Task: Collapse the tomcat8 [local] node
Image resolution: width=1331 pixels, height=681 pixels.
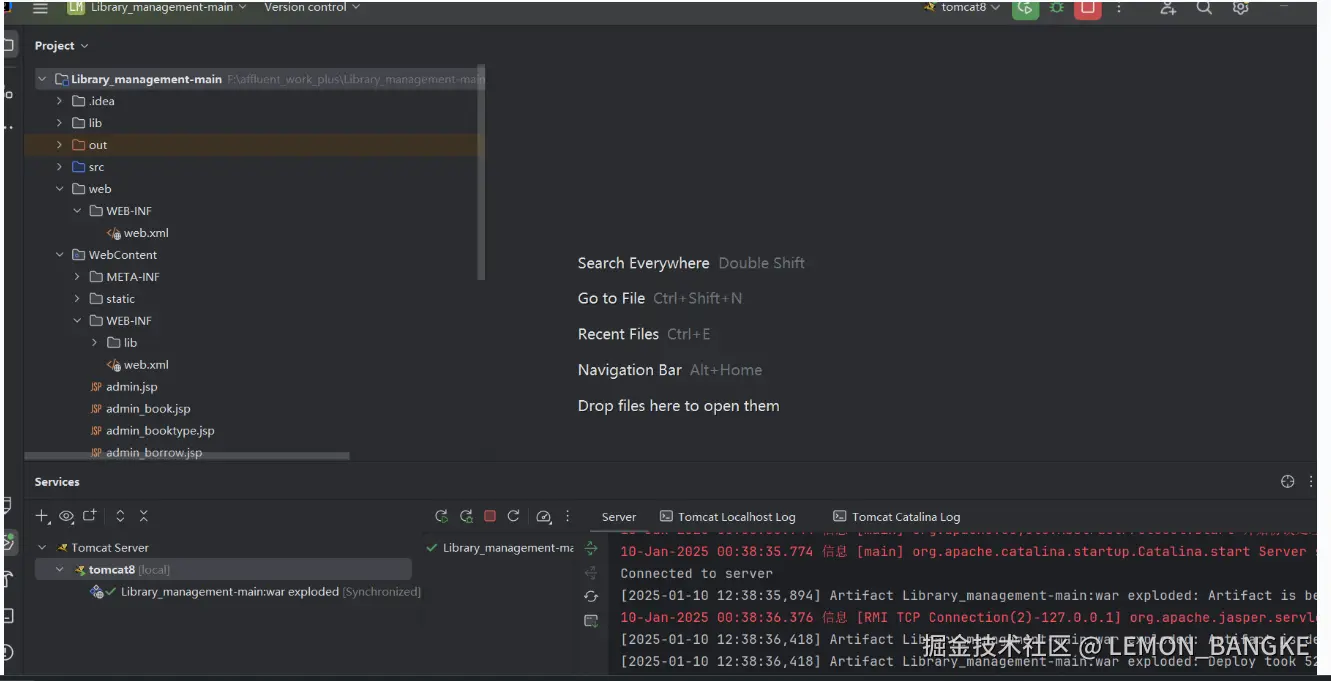Action: click(59, 570)
